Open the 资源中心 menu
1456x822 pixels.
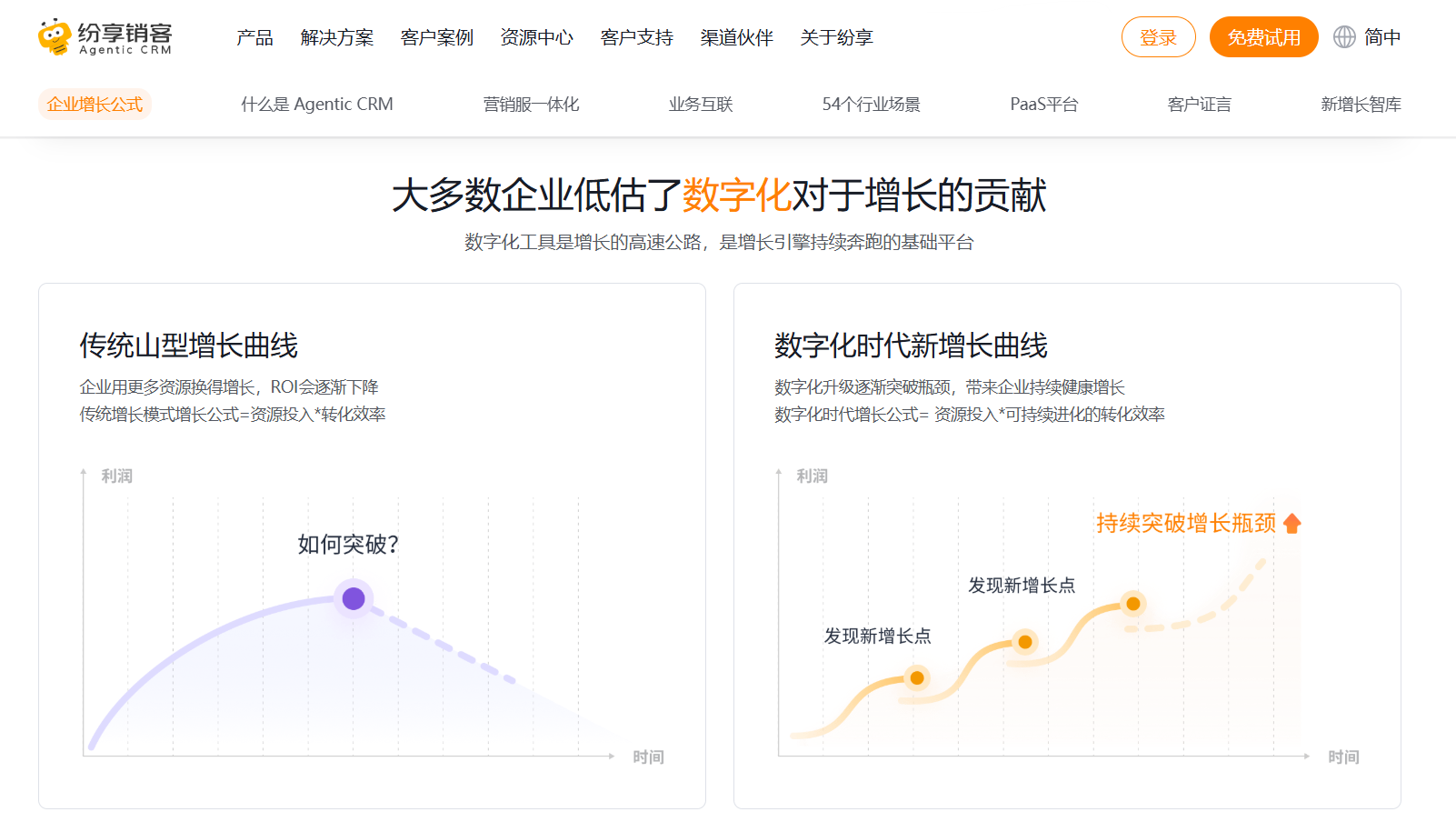pyautogui.click(x=537, y=37)
